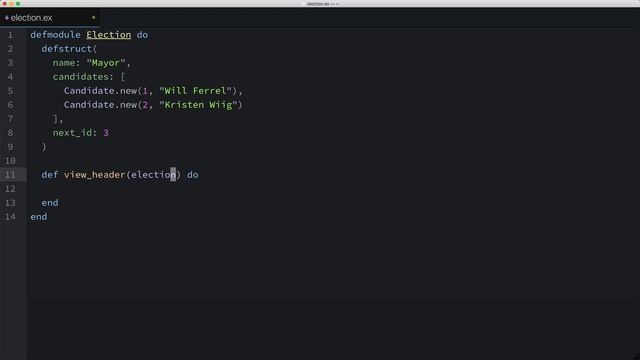Click line number 2 in gutter
This screenshot has width=640, height=360.
tap(10, 49)
